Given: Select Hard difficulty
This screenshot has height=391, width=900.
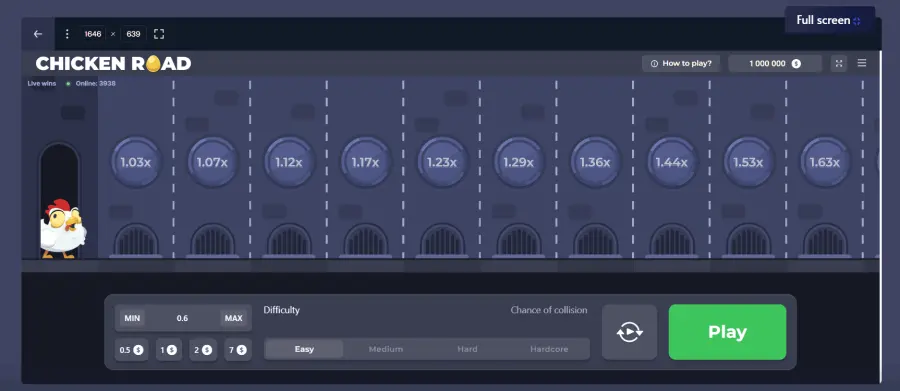Looking at the screenshot, I should coord(467,349).
